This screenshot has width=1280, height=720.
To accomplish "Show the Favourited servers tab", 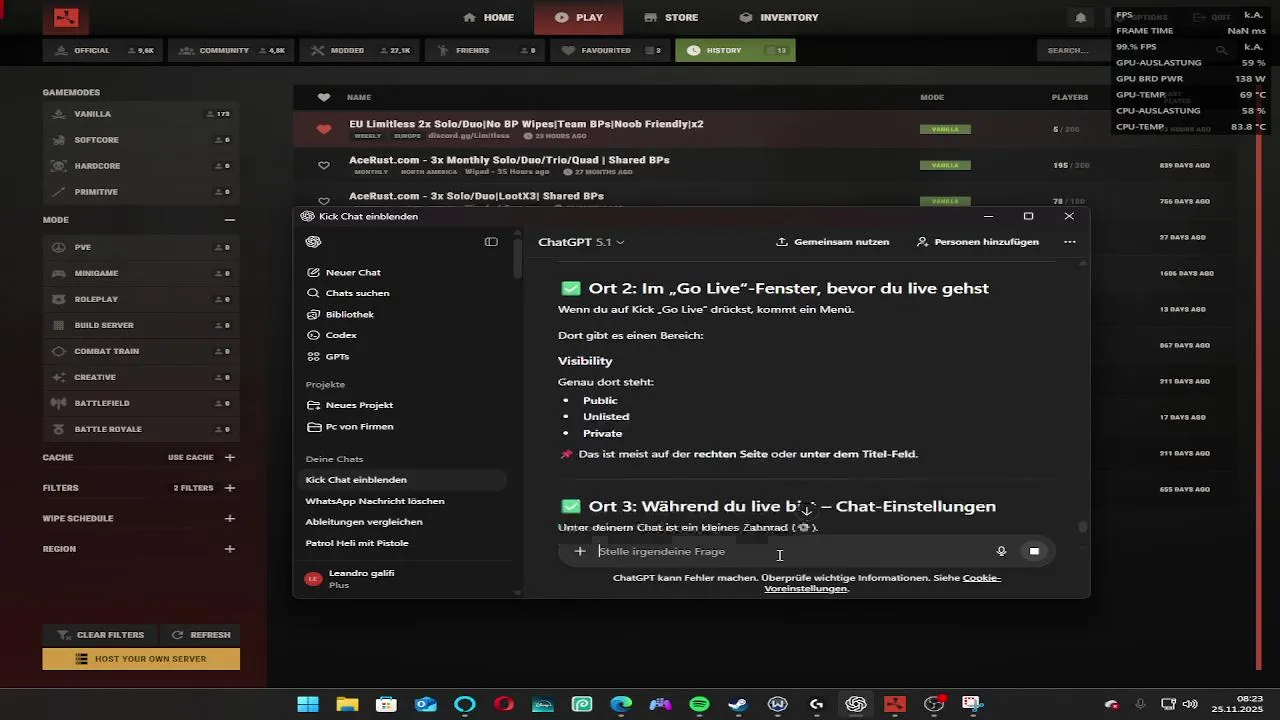I will [610, 50].
